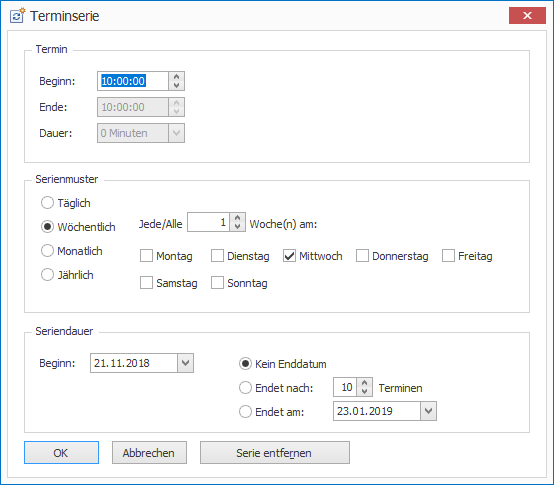Open the Dauer duration dropdown
Image resolution: width=554 pixels, height=485 pixels.
(176, 133)
